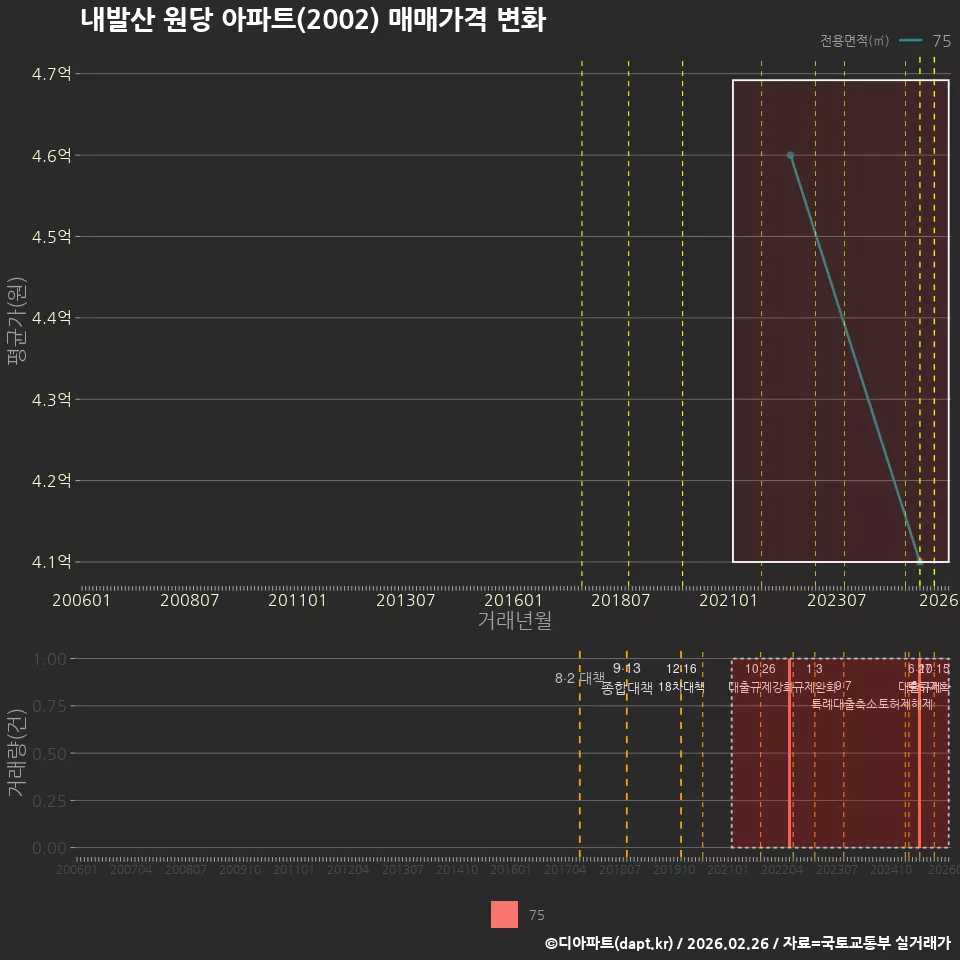Click the 201807 x-axis label in price chart
Viewport: 960px width, 960px height.
620,600
